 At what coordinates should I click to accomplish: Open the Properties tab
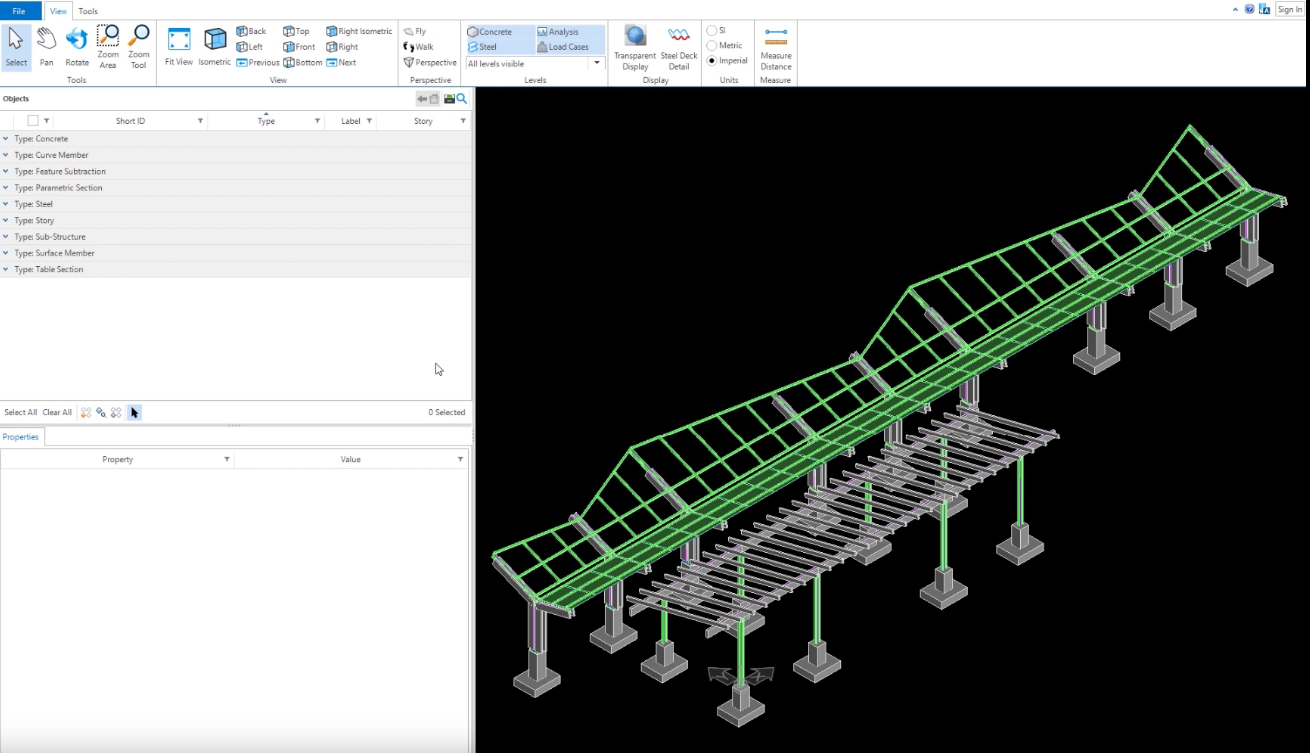tap(21, 437)
